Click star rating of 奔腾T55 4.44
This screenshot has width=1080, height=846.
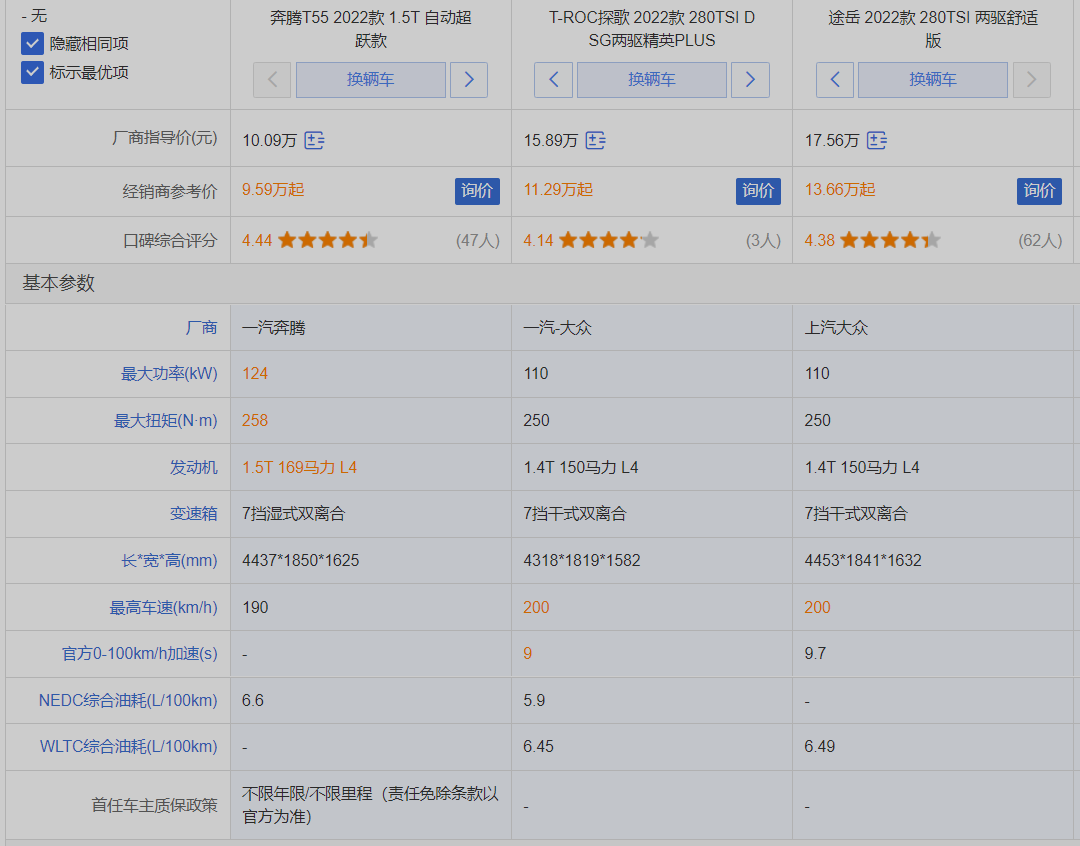tap(328, 240)
